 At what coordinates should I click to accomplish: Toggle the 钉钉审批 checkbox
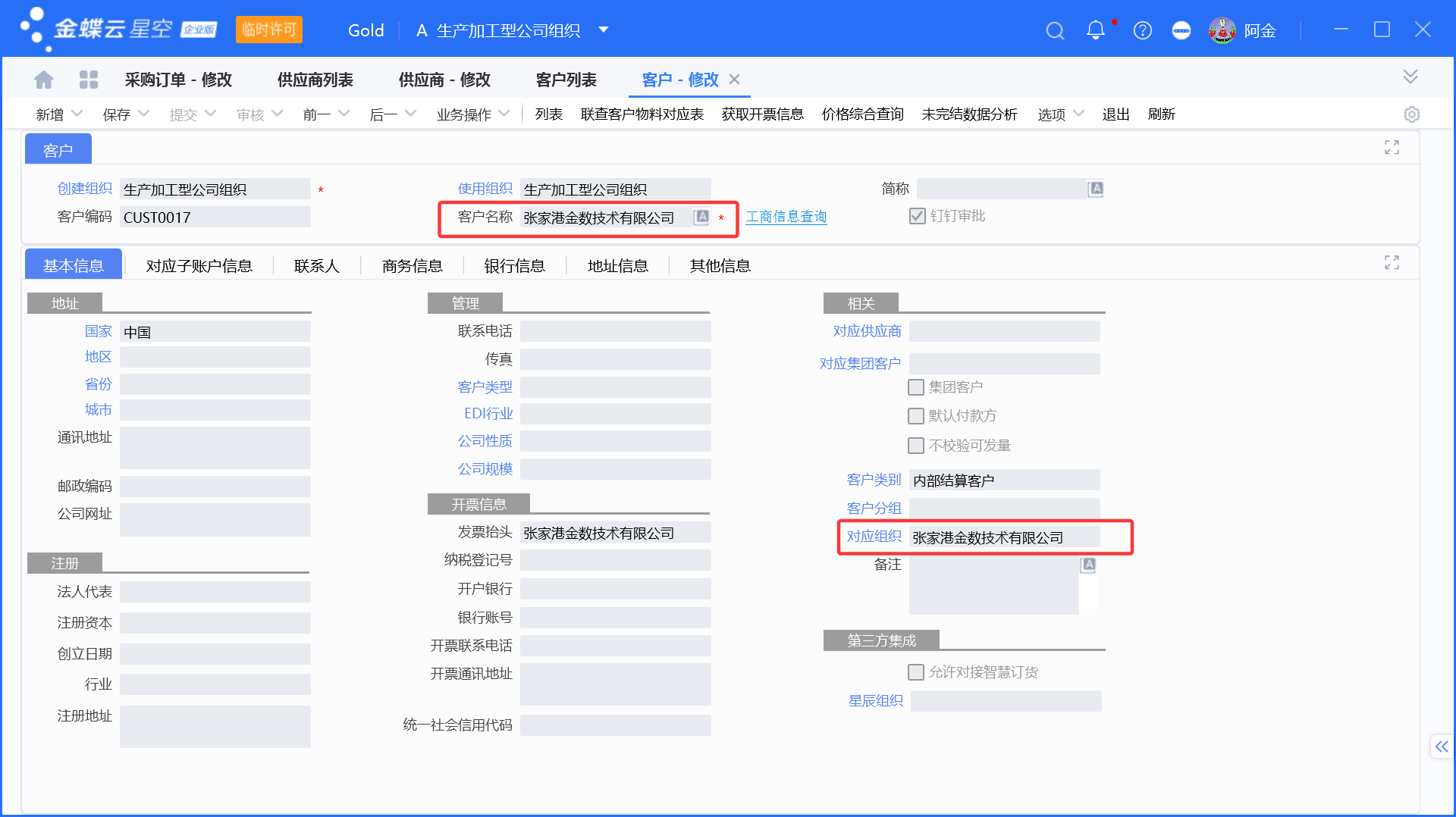click(x=917, y=216)
